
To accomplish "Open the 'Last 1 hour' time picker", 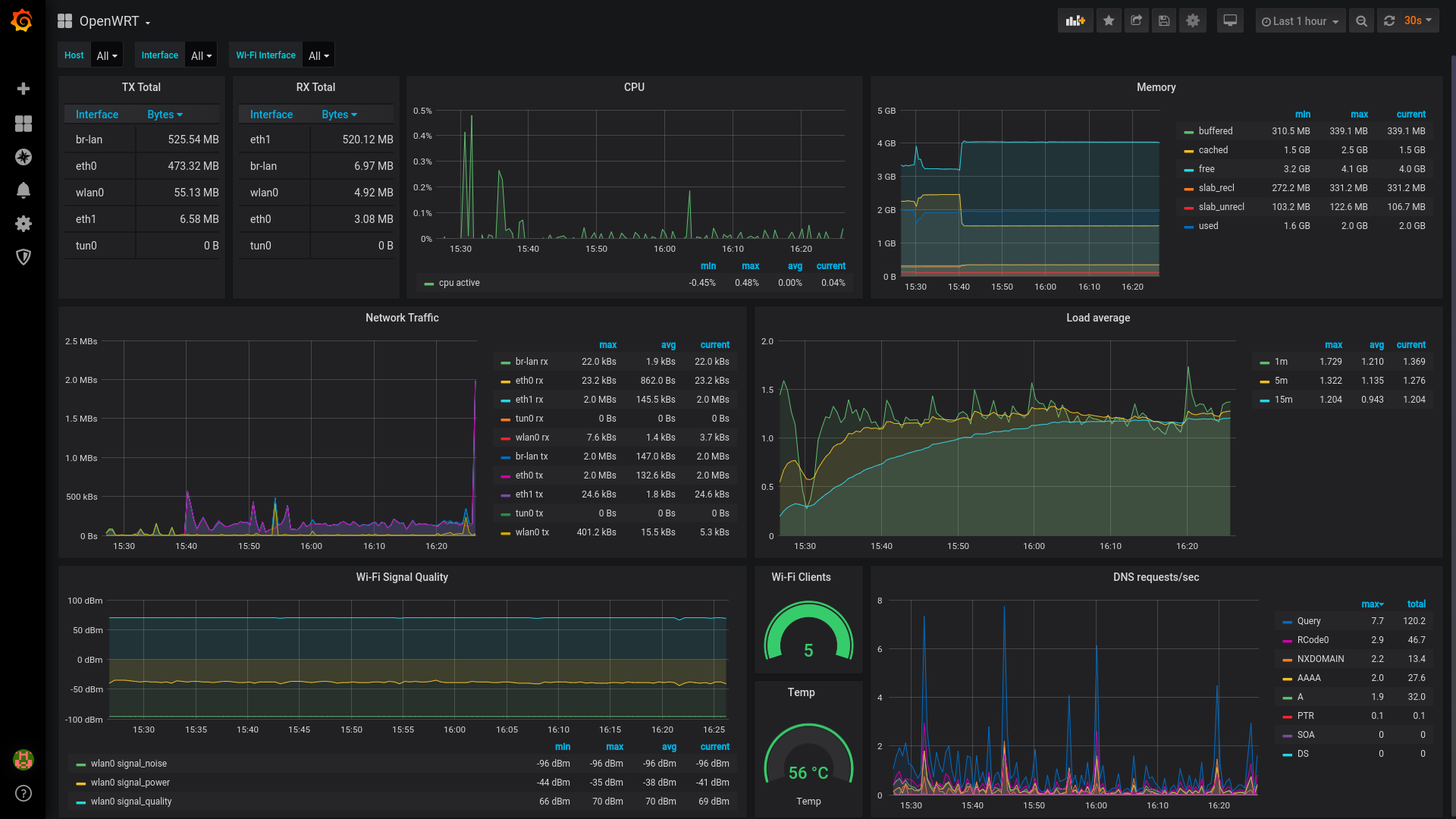I will (x=1300, y=21).
